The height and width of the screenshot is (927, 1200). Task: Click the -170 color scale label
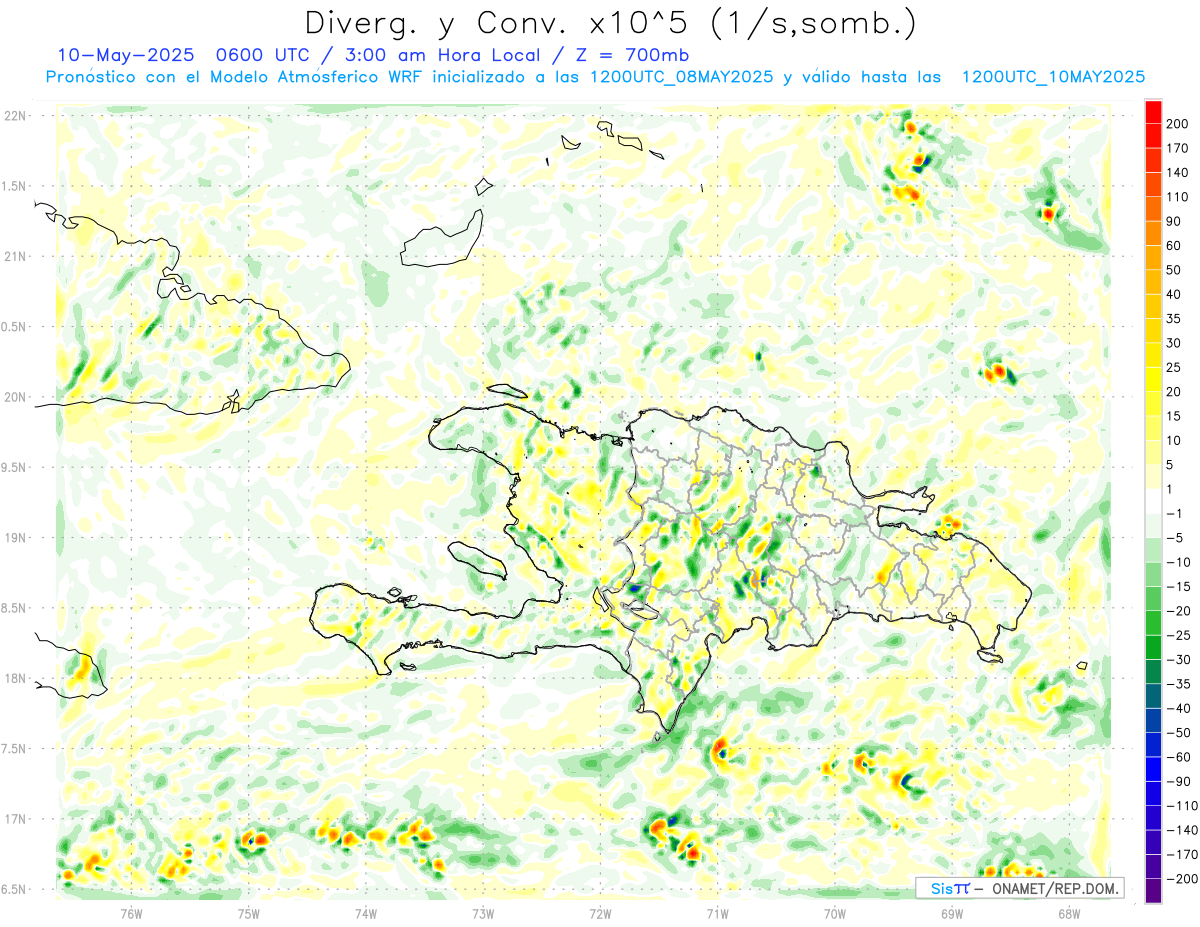pyautogui.click(x=1181, y=855)
